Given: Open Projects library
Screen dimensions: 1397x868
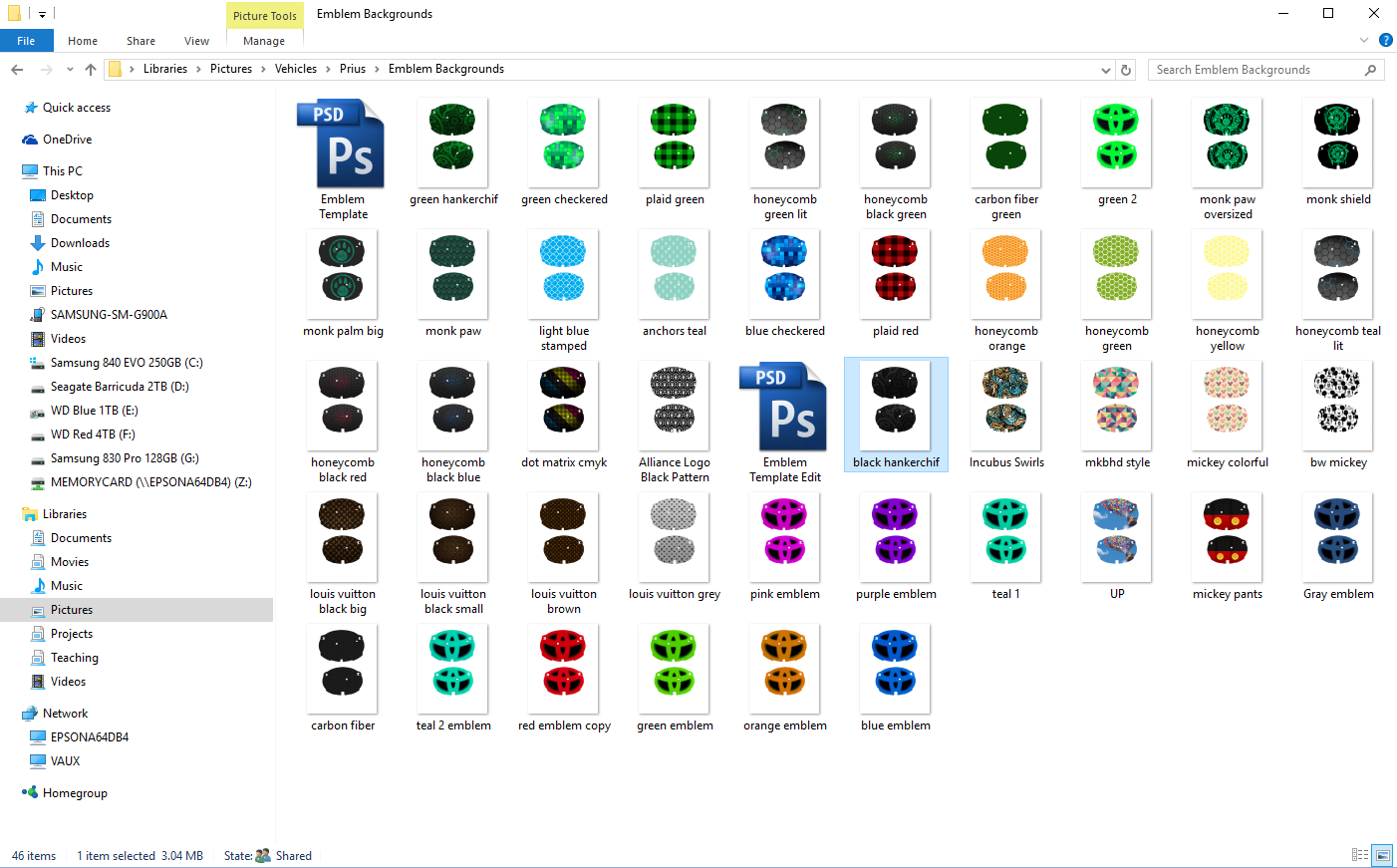Looking at the screenshot, I should [x=72, y=634].
